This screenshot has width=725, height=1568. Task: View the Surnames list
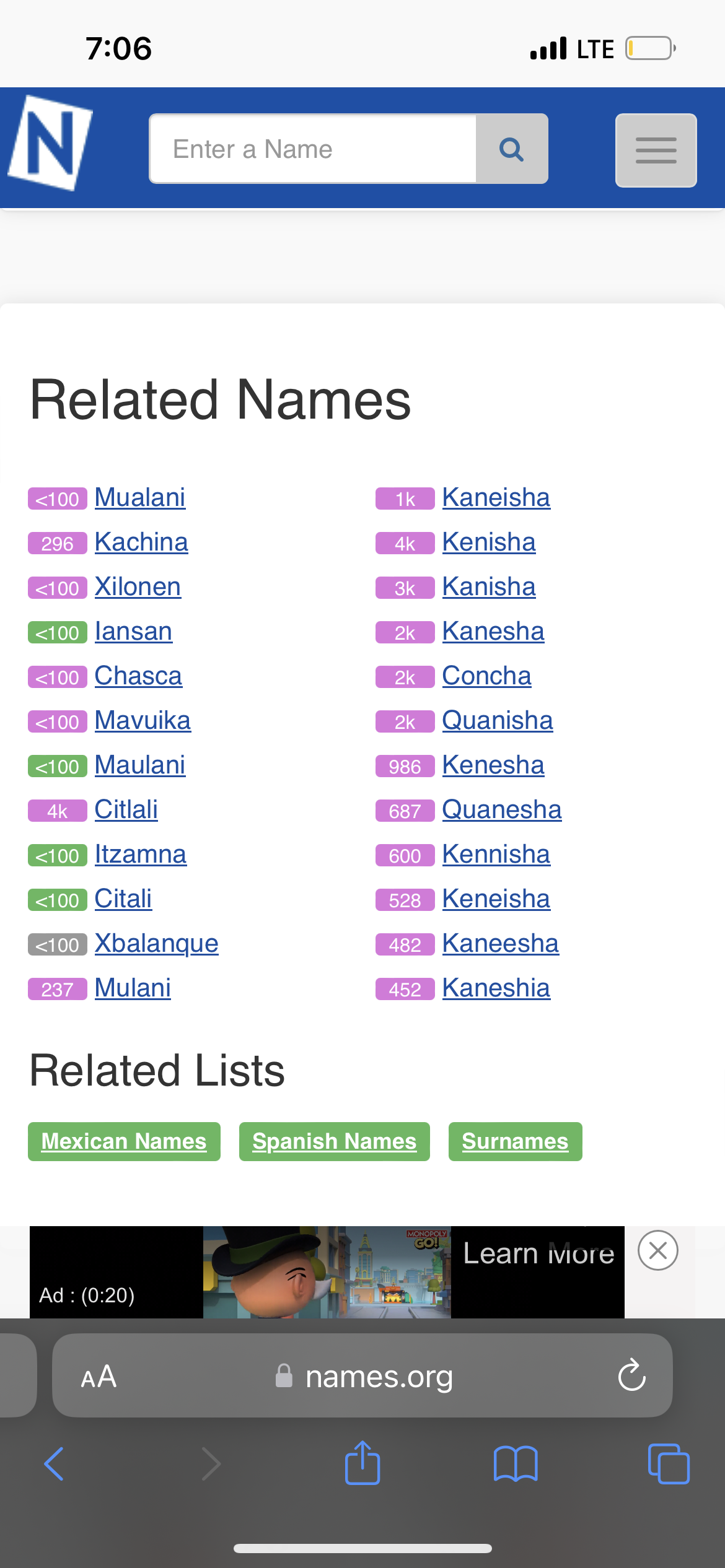(x=514, y=1141)
